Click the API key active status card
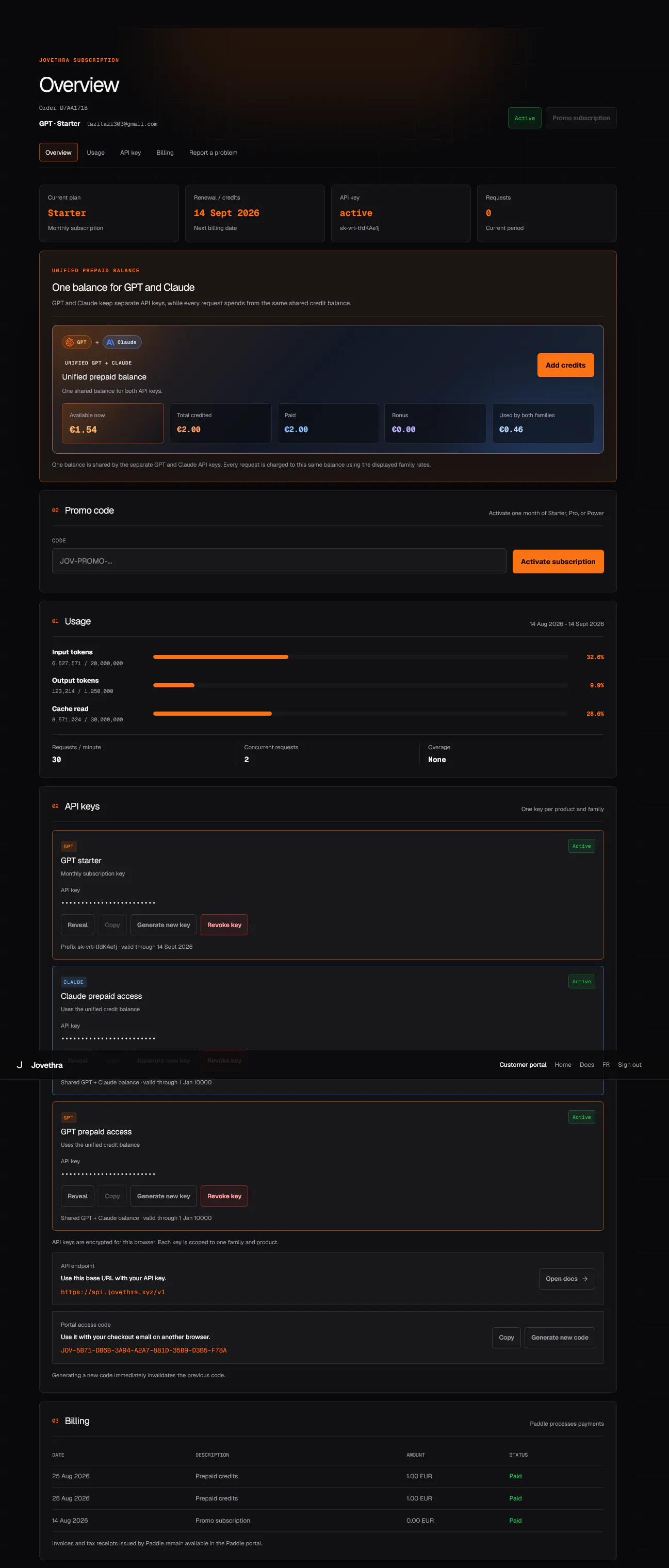This screenshot has height=1568, width=669. click(401, 213)
